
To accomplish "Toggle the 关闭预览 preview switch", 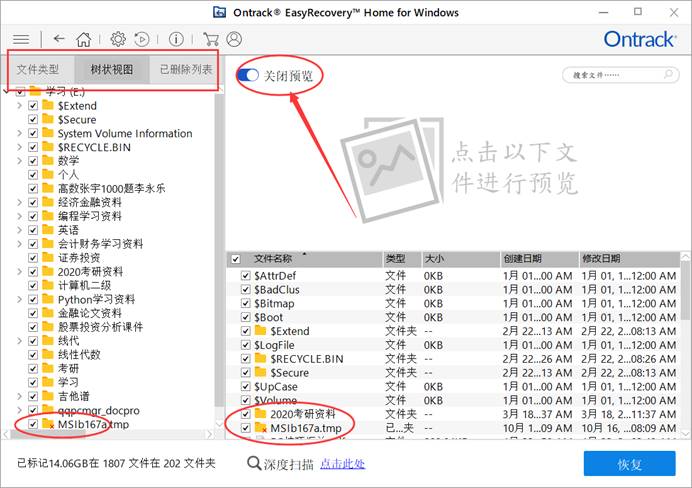I will pos(248,75).
